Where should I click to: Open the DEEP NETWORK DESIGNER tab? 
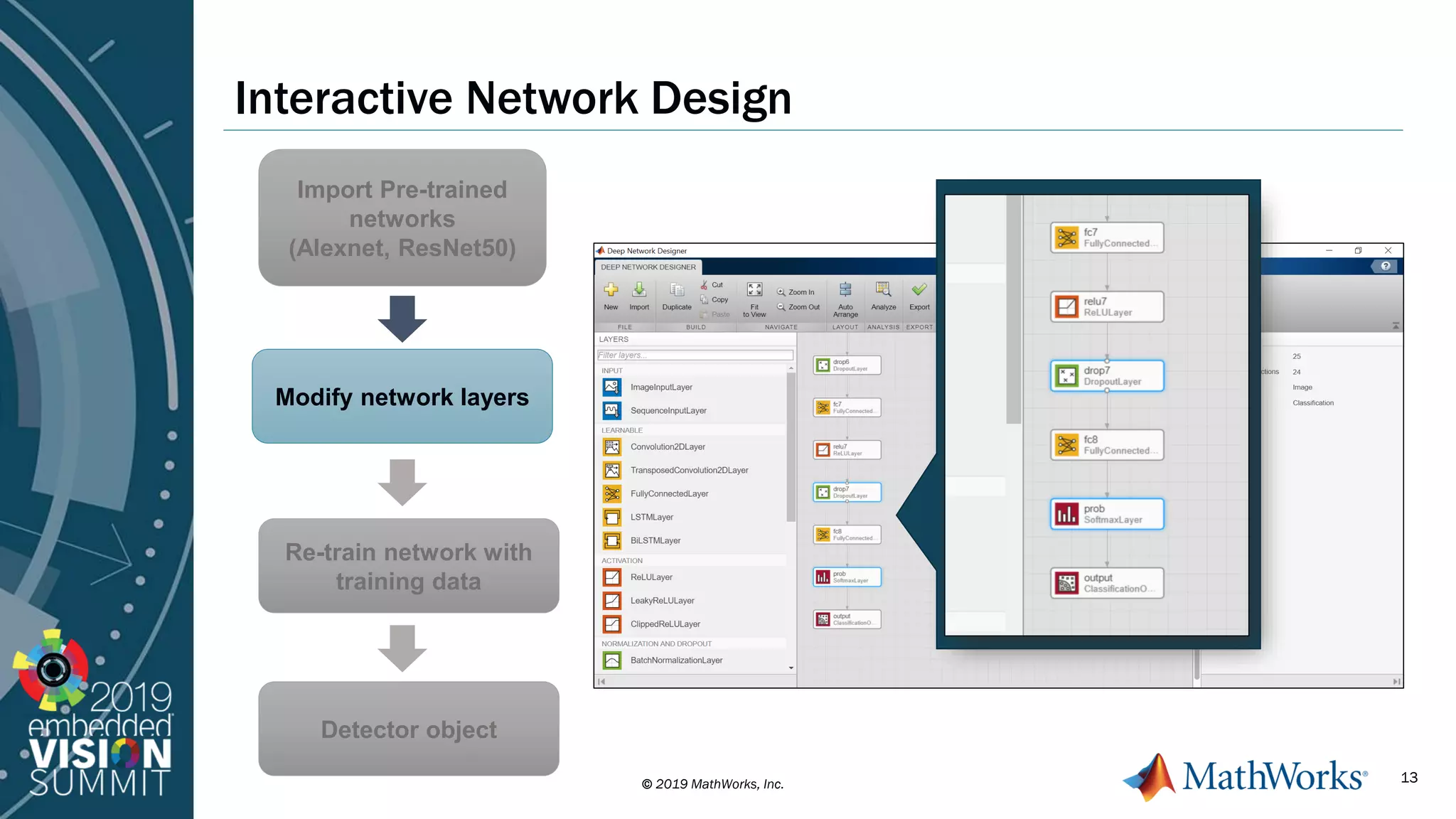tap(648, 267)
